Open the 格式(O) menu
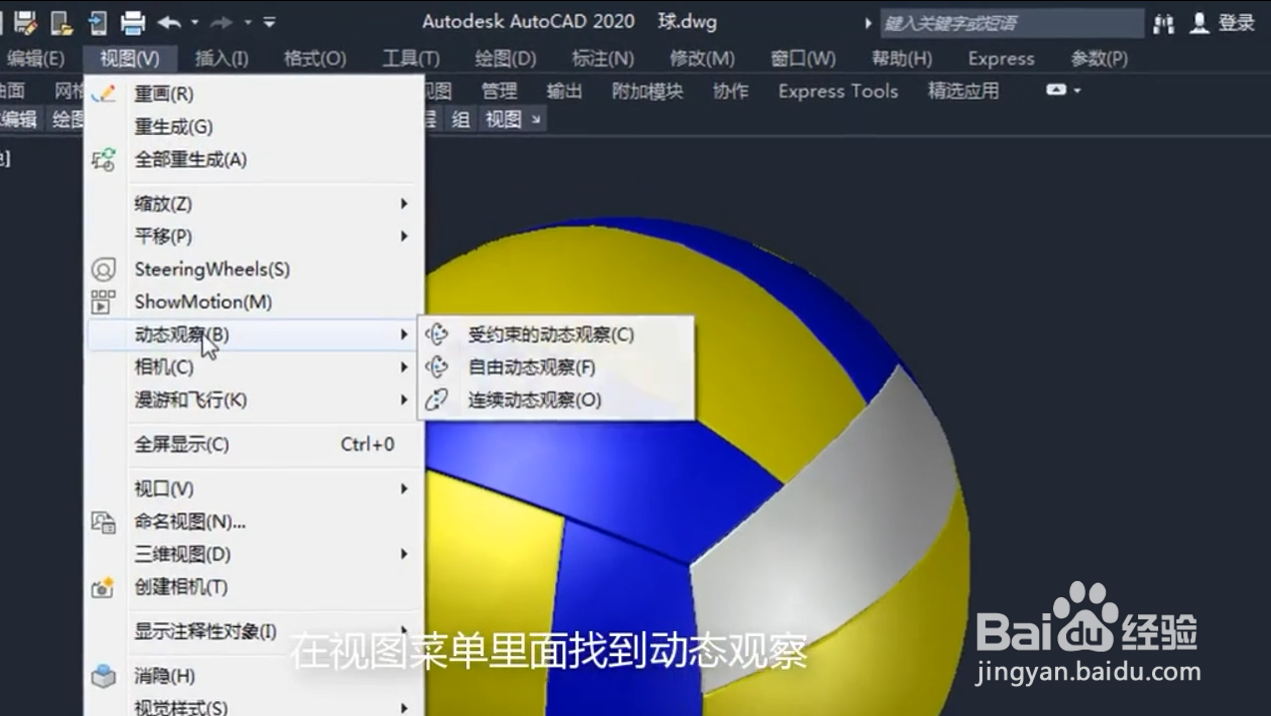 click(x=315, y=58)
